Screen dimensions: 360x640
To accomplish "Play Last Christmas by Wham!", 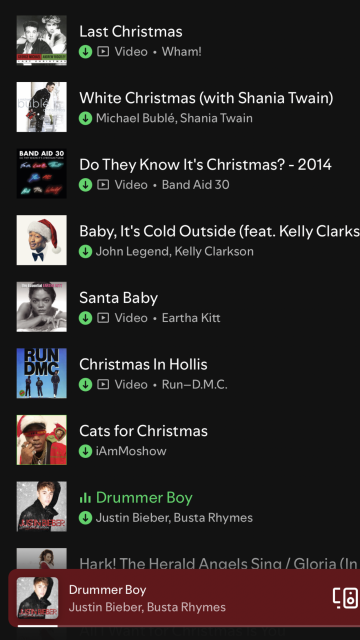I will point(180,40).
